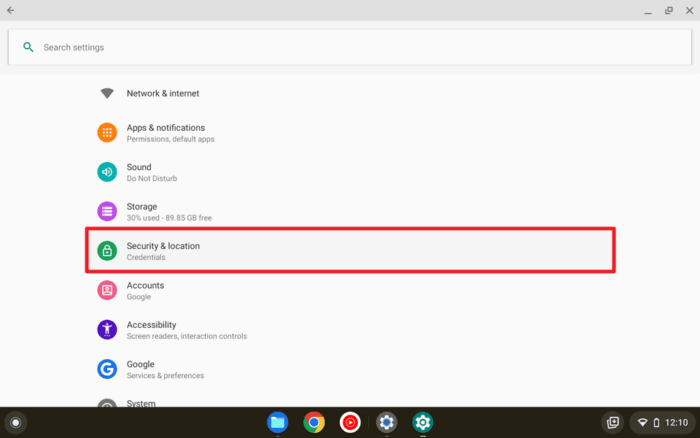Open the Files app from the shelf
This screenshot has height=438, width=700.
(278, 422)
